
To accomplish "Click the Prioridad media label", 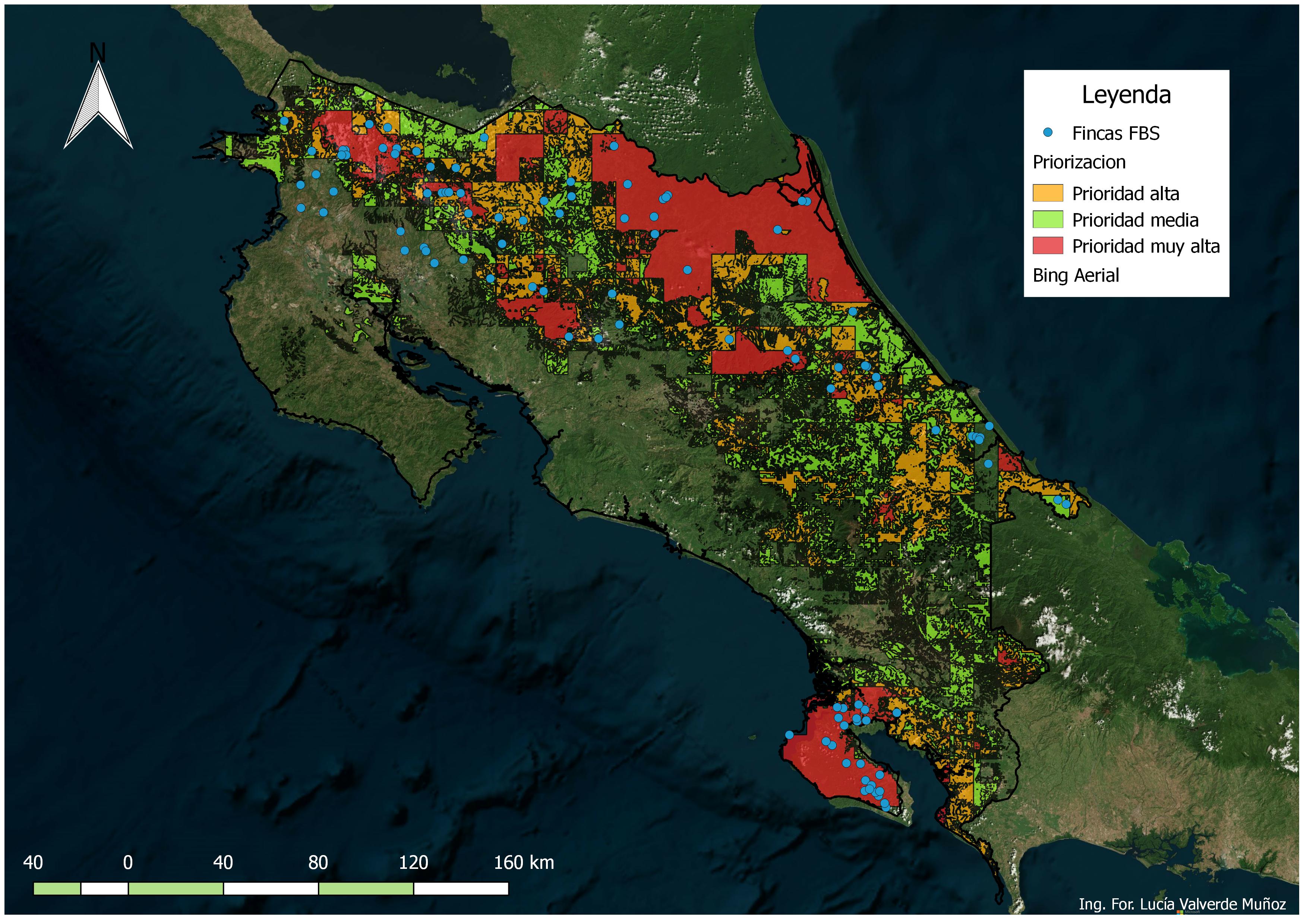I will coord(1136,220).
